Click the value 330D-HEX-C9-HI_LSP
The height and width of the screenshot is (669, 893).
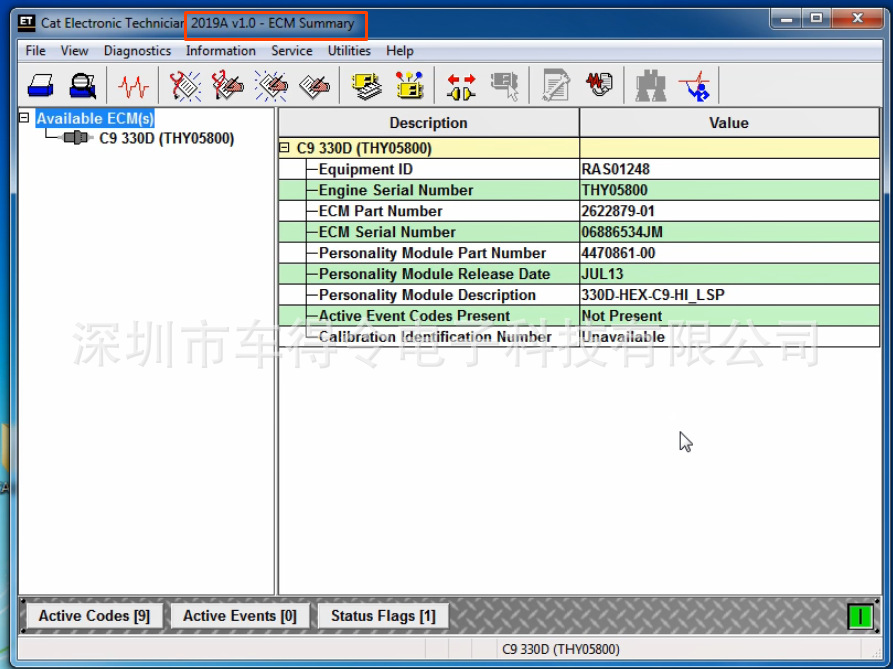pos(653,295)
